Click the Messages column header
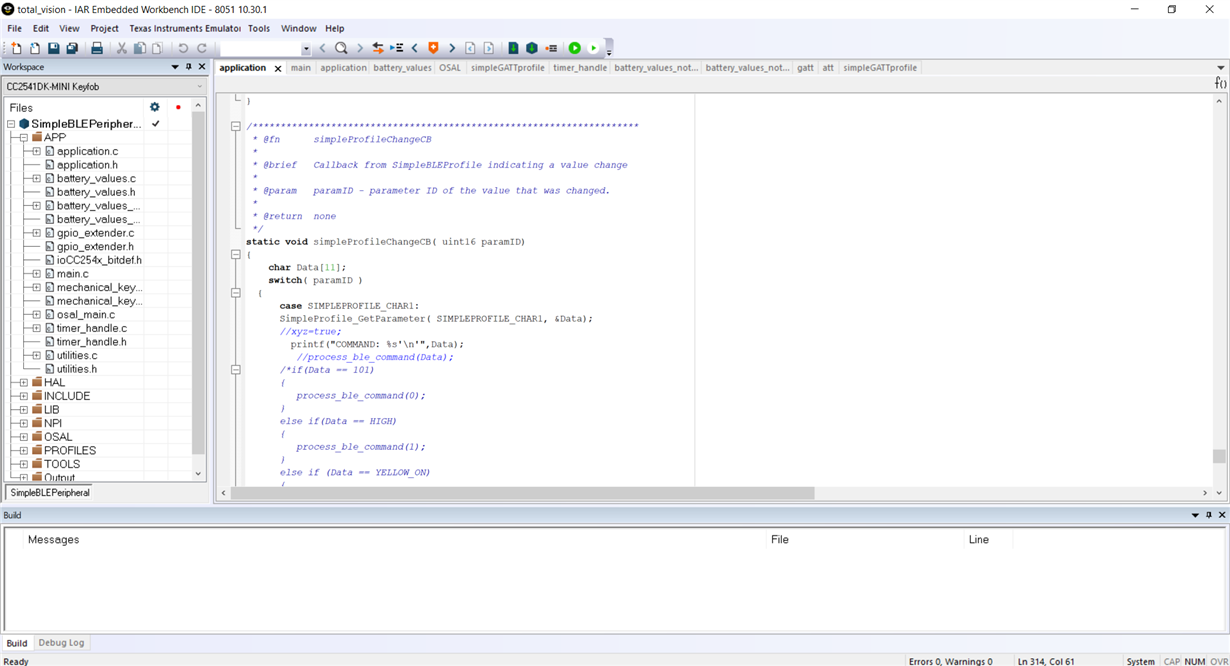1230x666 pixels. [x=53, y=540]
